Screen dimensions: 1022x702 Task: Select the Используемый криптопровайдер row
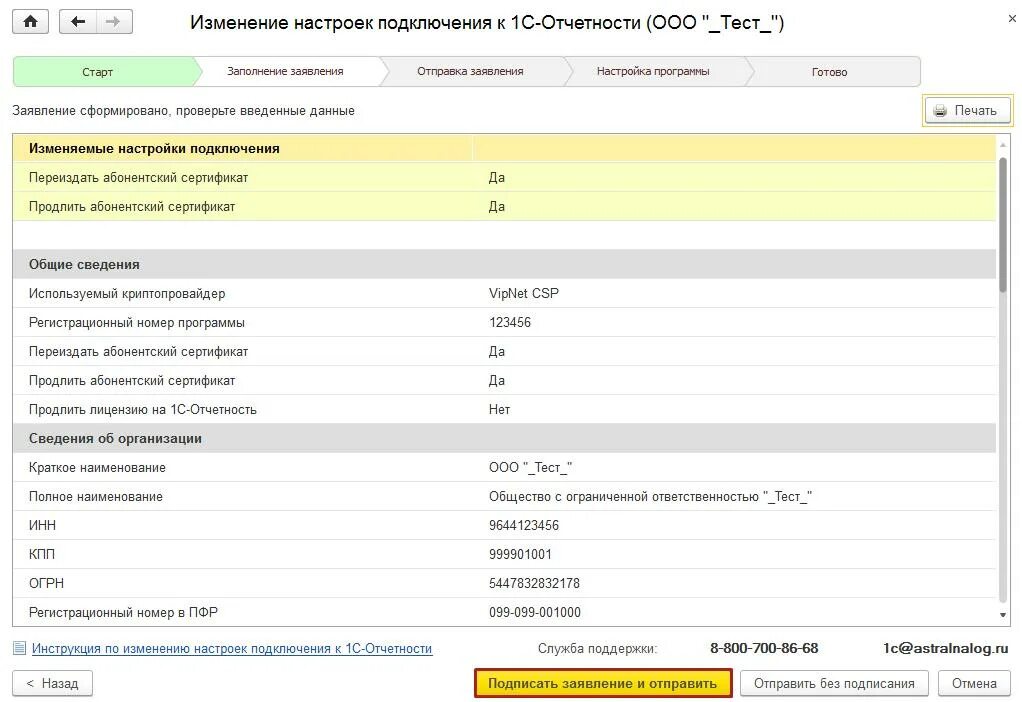coord(504,293)
